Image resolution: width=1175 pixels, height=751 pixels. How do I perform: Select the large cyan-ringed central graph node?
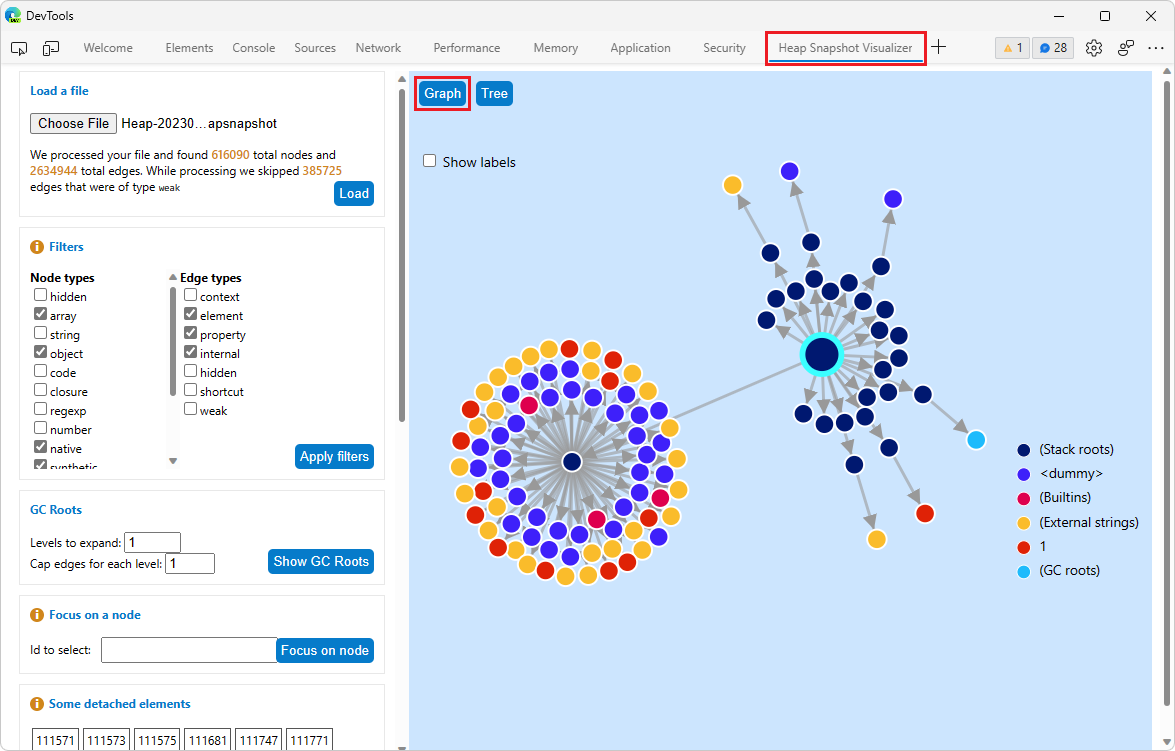[822, 355]
